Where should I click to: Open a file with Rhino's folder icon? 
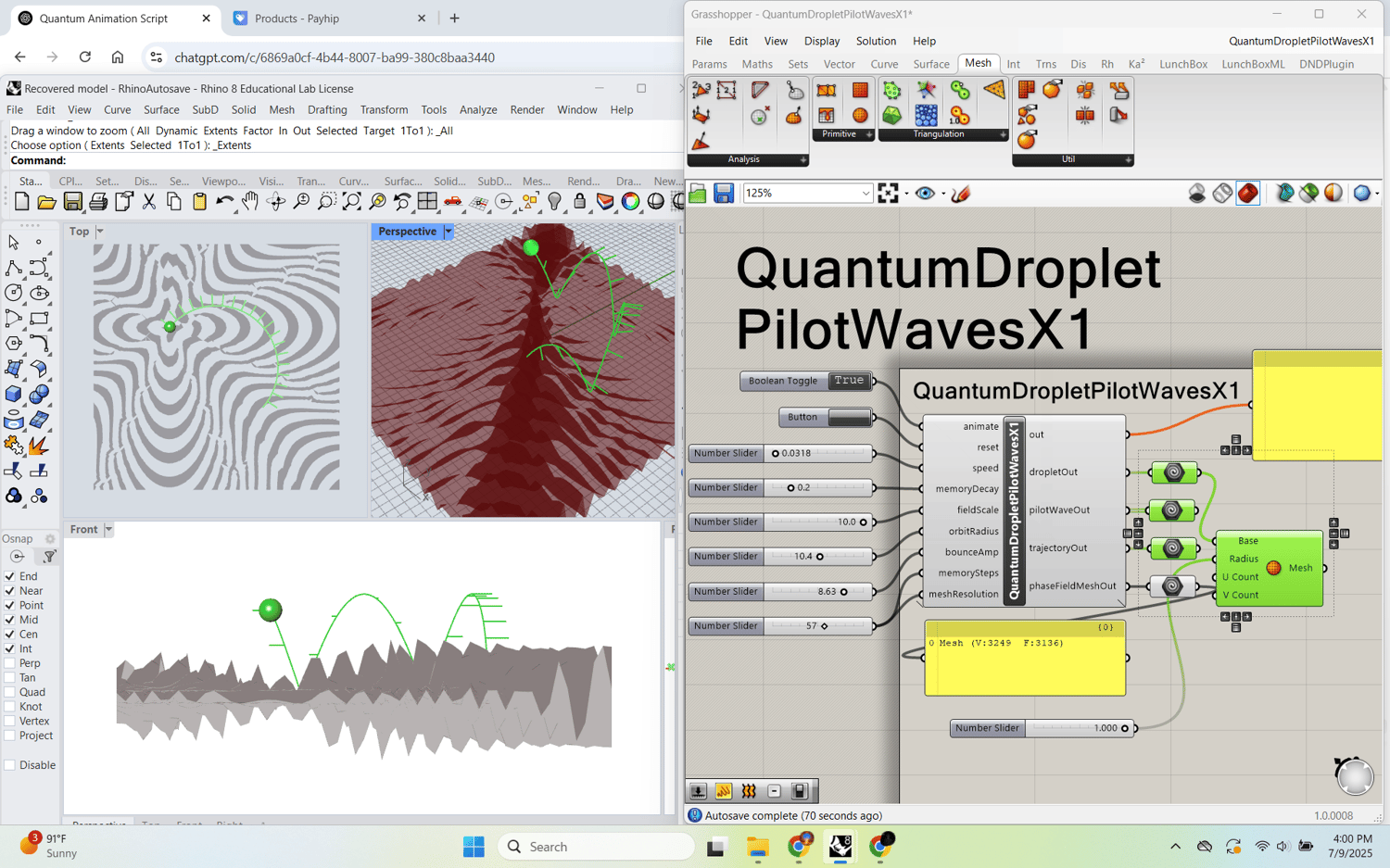click(x=47, y=202)
